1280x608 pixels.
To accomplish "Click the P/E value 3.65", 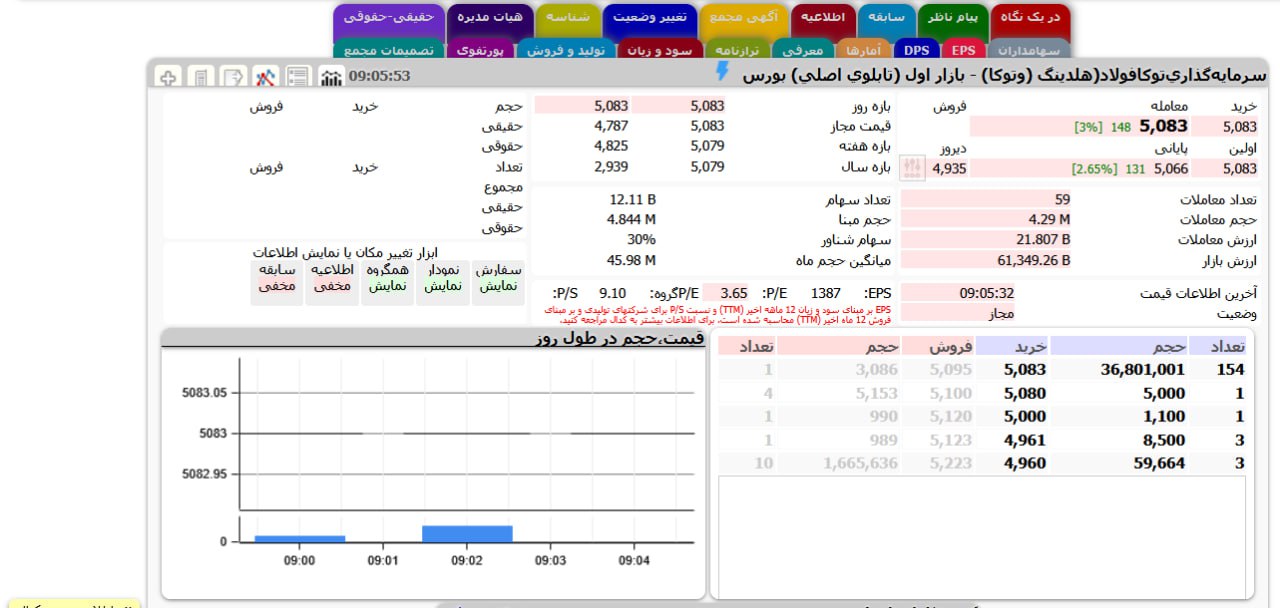I will [x=733, y=293].
